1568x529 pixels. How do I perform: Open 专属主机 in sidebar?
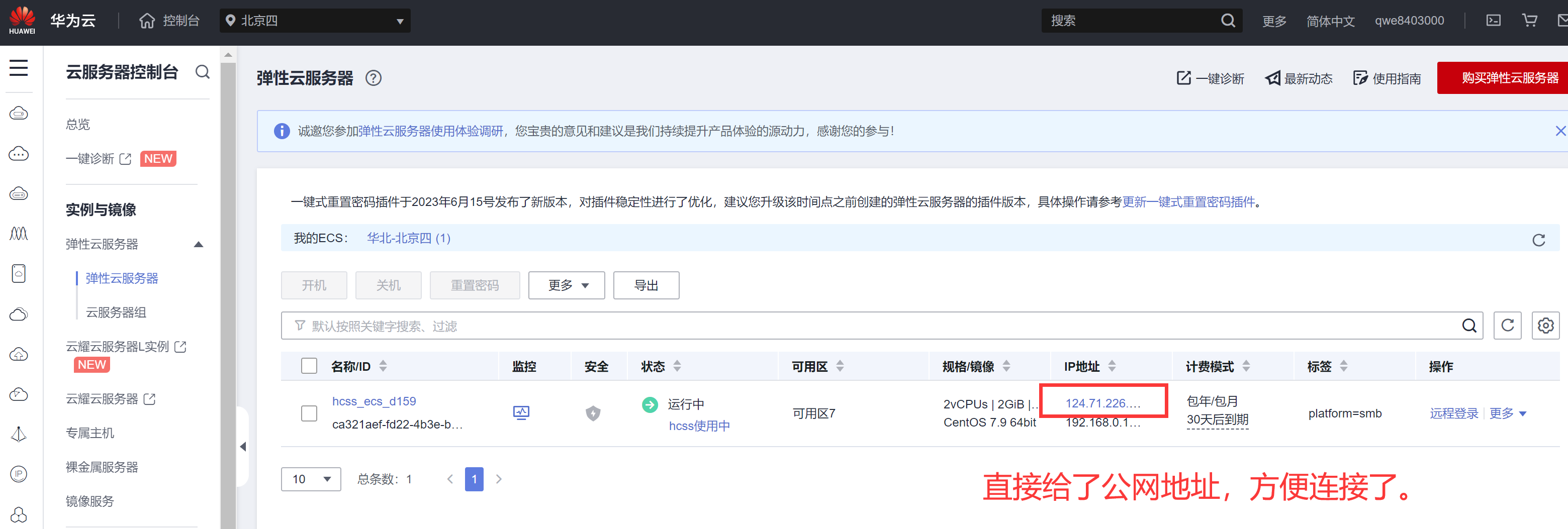pyautogui.click(x=90, y=433)
